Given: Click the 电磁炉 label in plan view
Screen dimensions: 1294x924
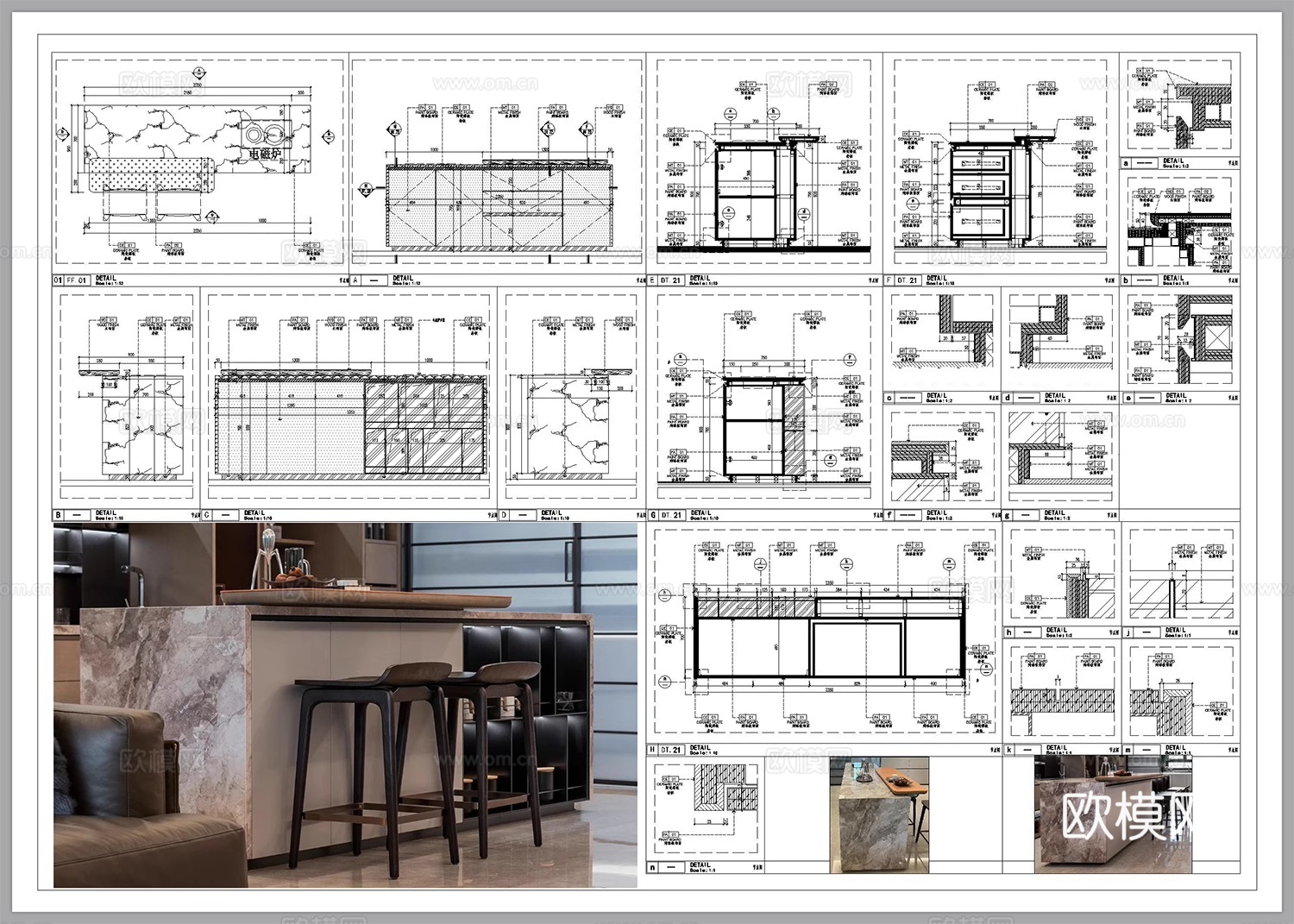Looking at the screenshot, I should tap(265, 154).
